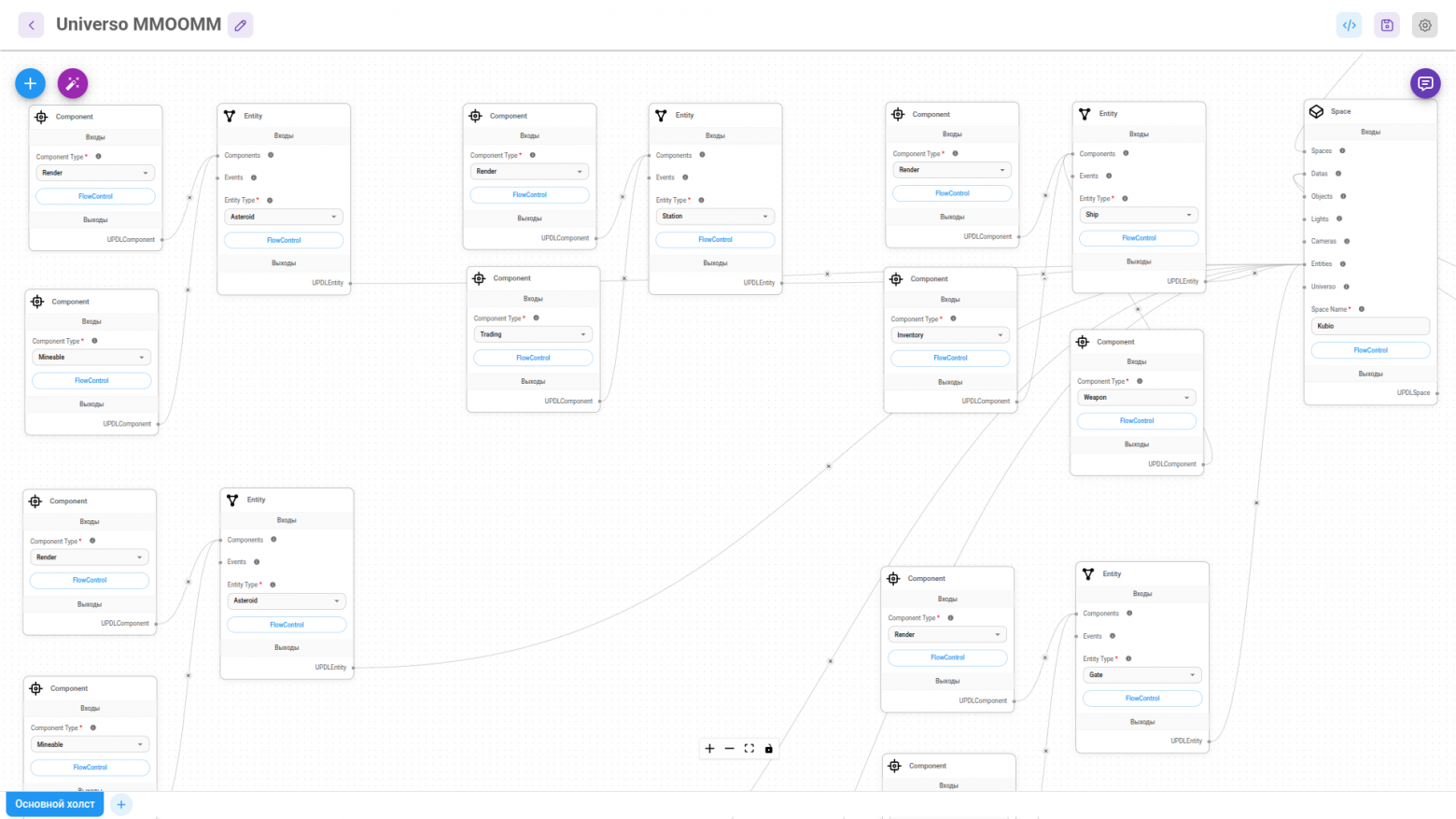The width and height of the screenshot is (1456, 819).
Task: Switch to the Основной холст tab
Action: (55, 804)
